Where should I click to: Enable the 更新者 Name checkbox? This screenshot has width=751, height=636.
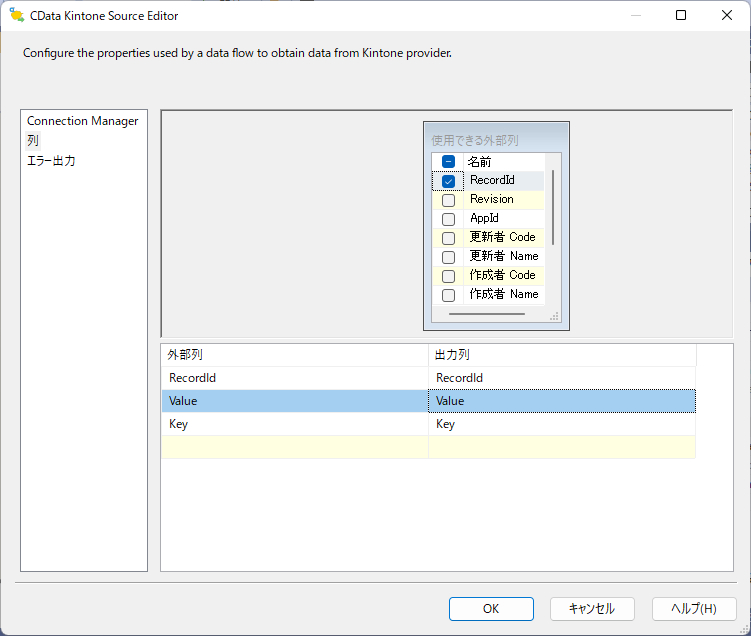(x=448, y=257)
